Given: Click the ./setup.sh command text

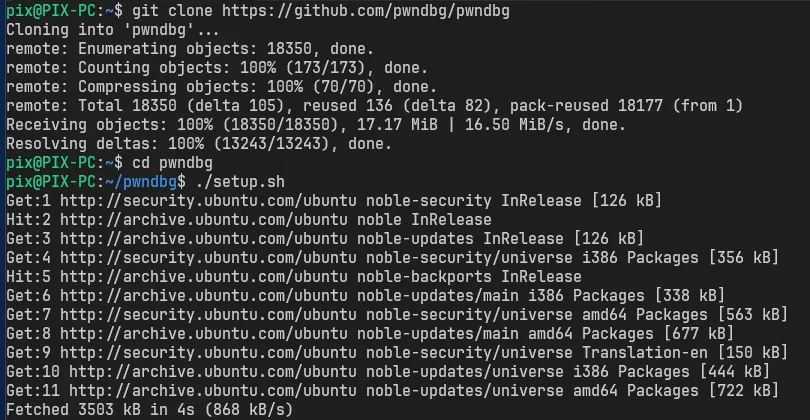Looking at the screenshot, I should pyautogui.click(x=240, y=182).
